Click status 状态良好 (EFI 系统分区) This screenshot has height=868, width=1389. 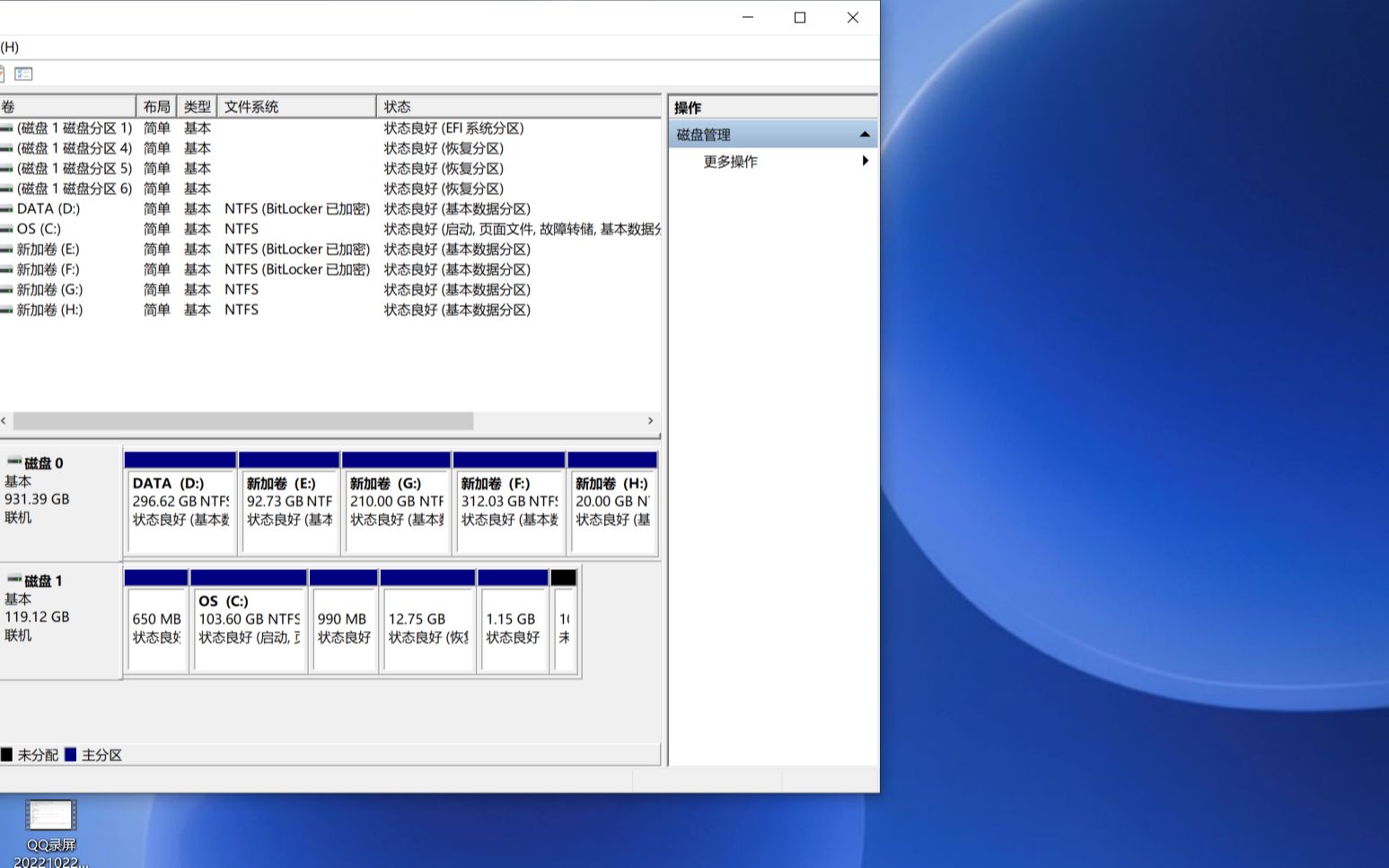pos(454,128)
